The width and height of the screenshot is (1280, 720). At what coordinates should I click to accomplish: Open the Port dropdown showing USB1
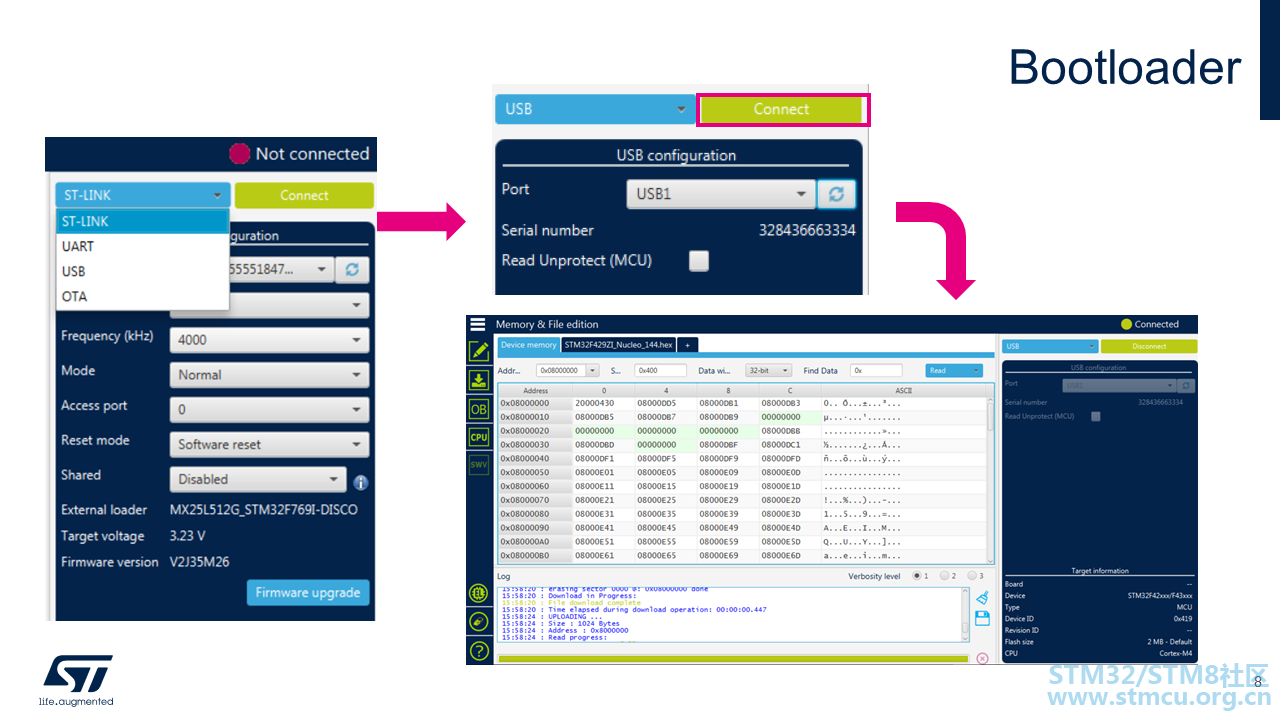click(721, 194)
